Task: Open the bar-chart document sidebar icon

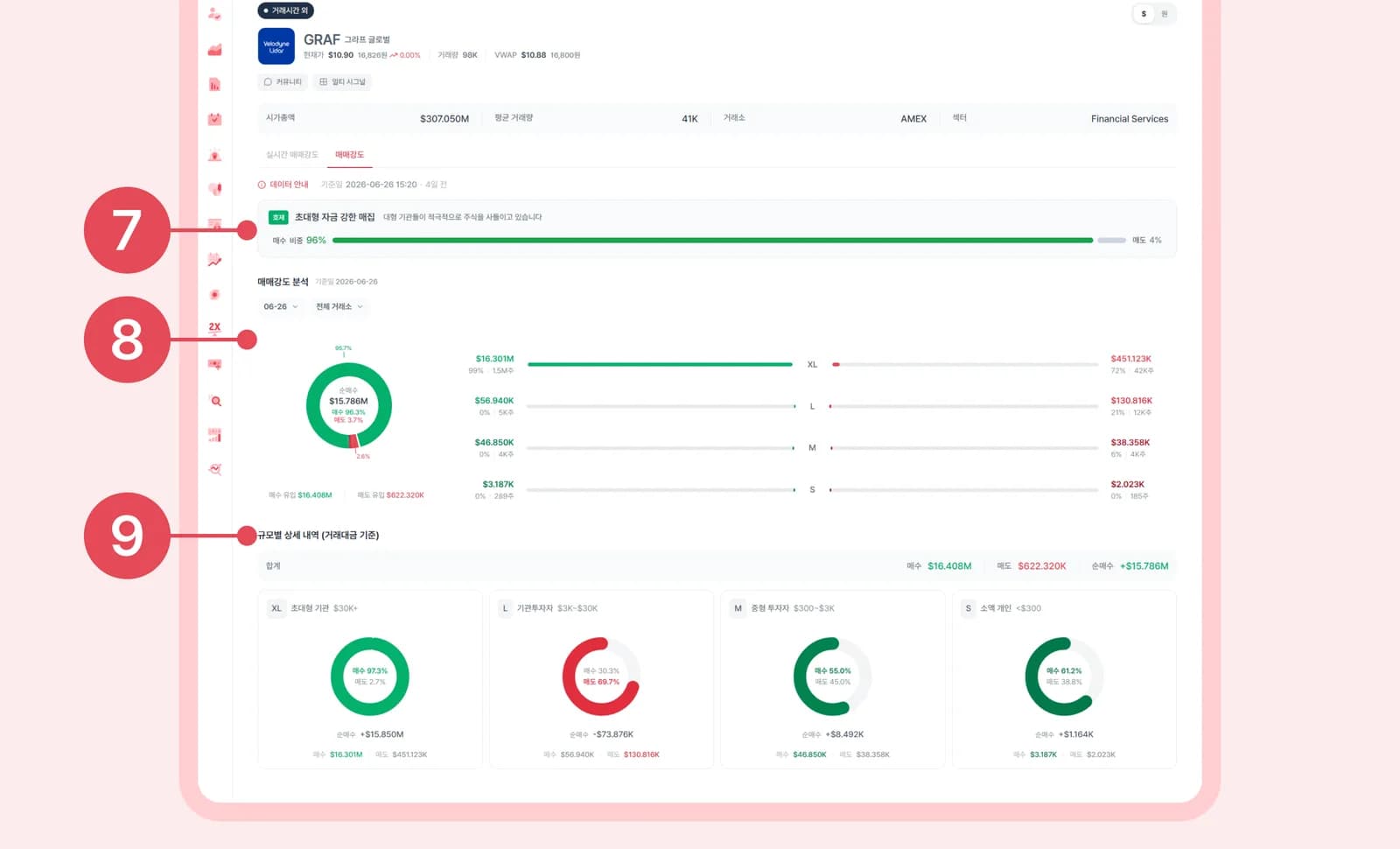Action: 214,85
